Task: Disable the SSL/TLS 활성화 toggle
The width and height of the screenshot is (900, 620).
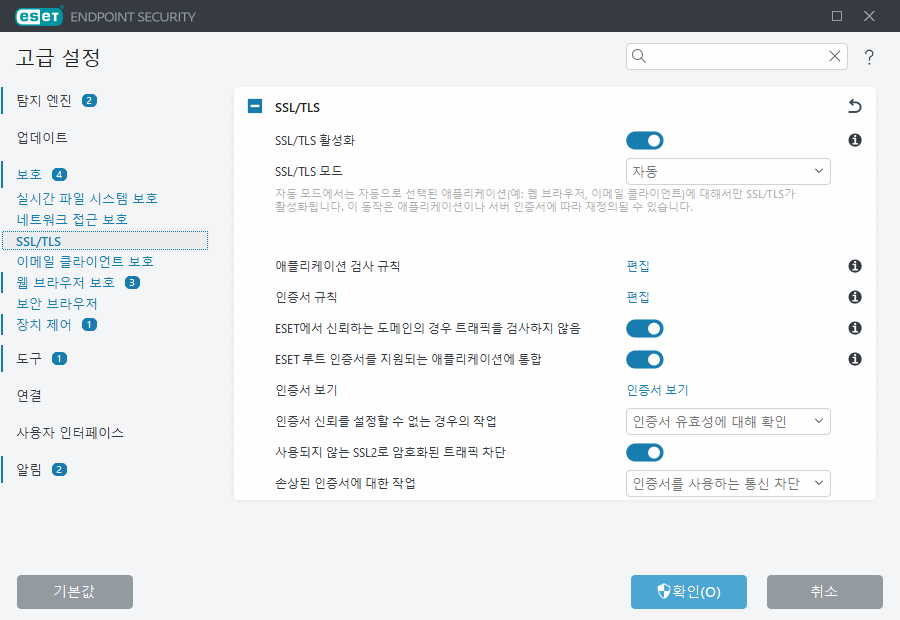Action: click(x=645, y=140)
